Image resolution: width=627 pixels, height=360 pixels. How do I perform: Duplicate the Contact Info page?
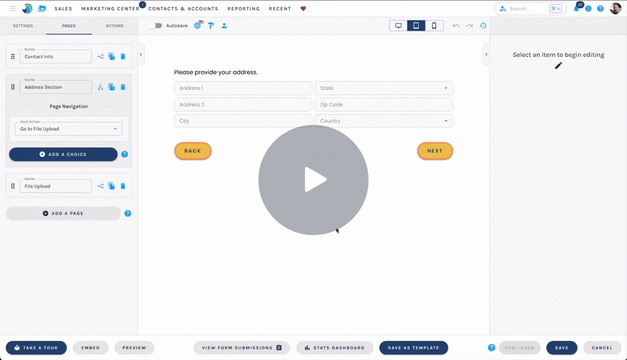(x=112, y=56)
